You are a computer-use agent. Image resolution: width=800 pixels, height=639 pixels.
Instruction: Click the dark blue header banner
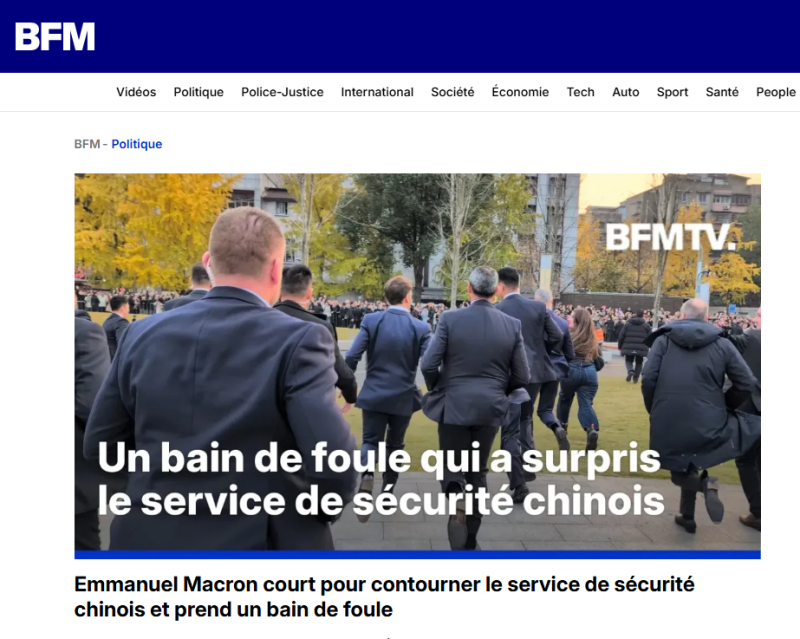click(x=400, y=36)
